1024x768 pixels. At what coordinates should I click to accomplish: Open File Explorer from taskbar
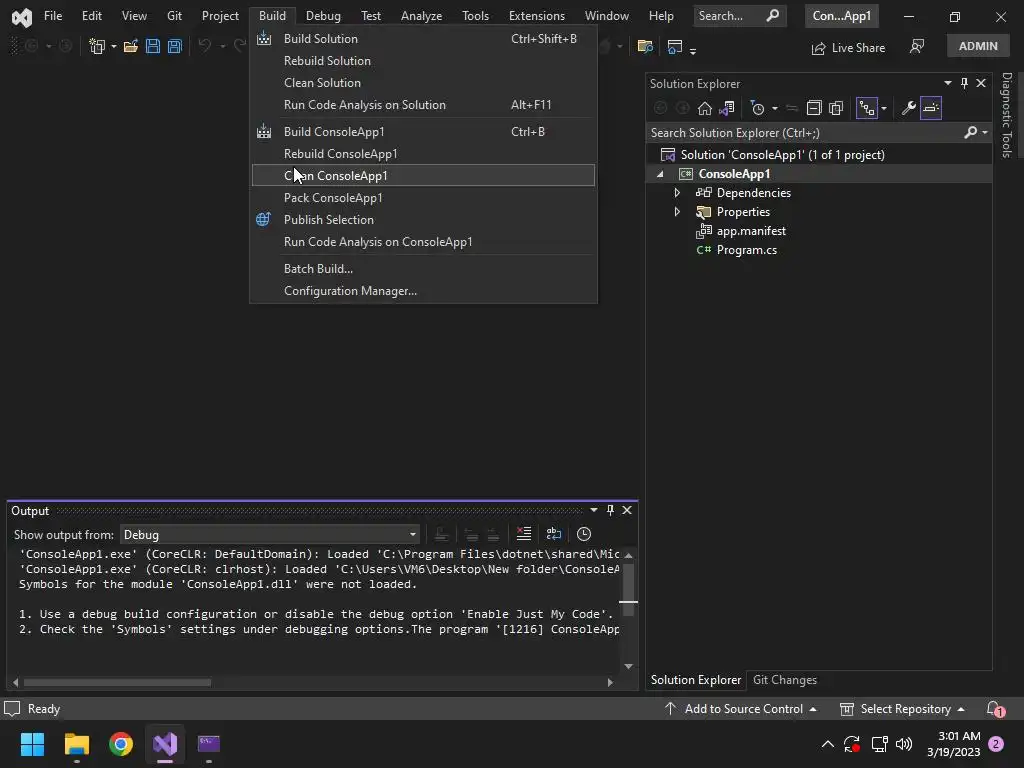[x=76, y=744]
